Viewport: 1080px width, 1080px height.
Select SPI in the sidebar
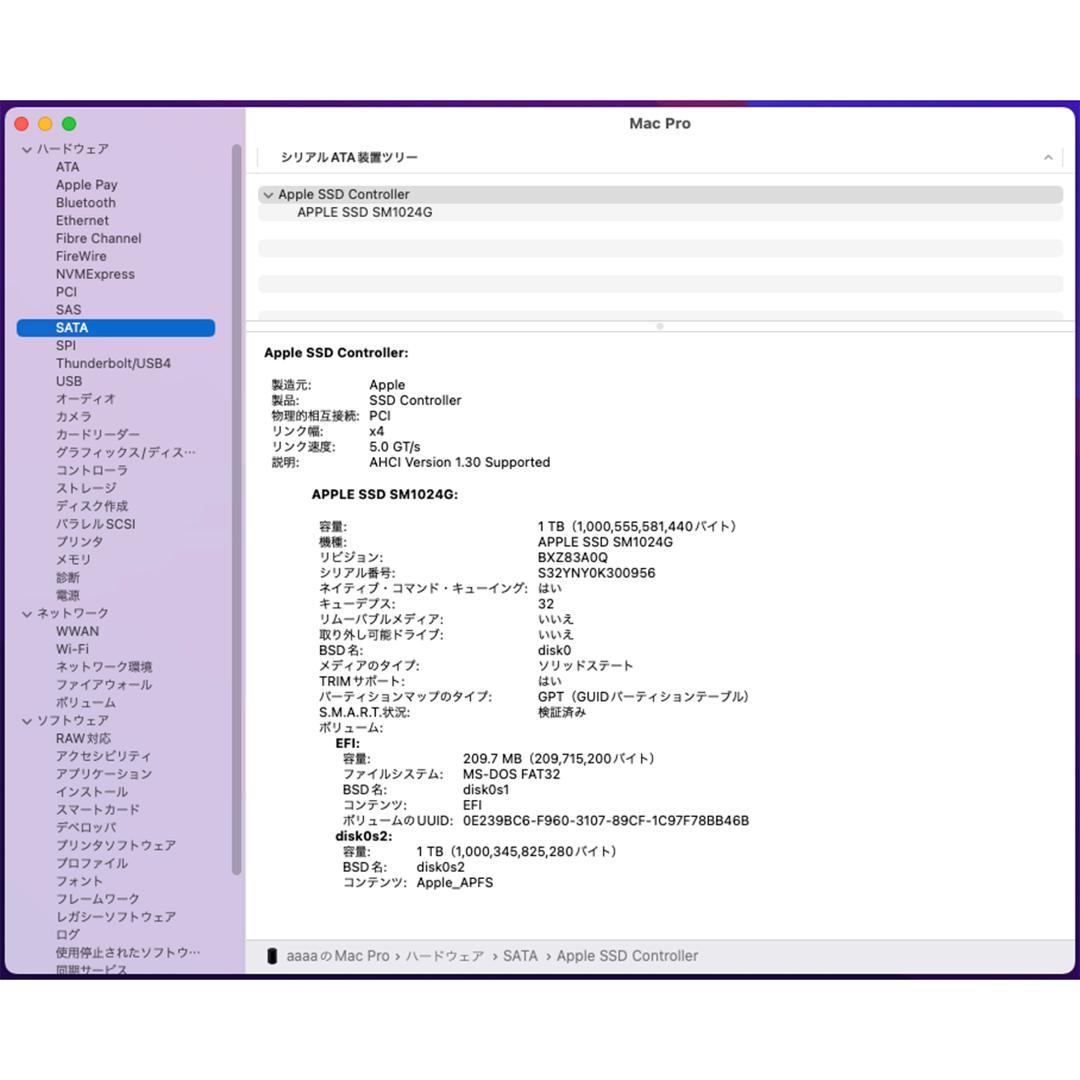(x=66, y=346)
